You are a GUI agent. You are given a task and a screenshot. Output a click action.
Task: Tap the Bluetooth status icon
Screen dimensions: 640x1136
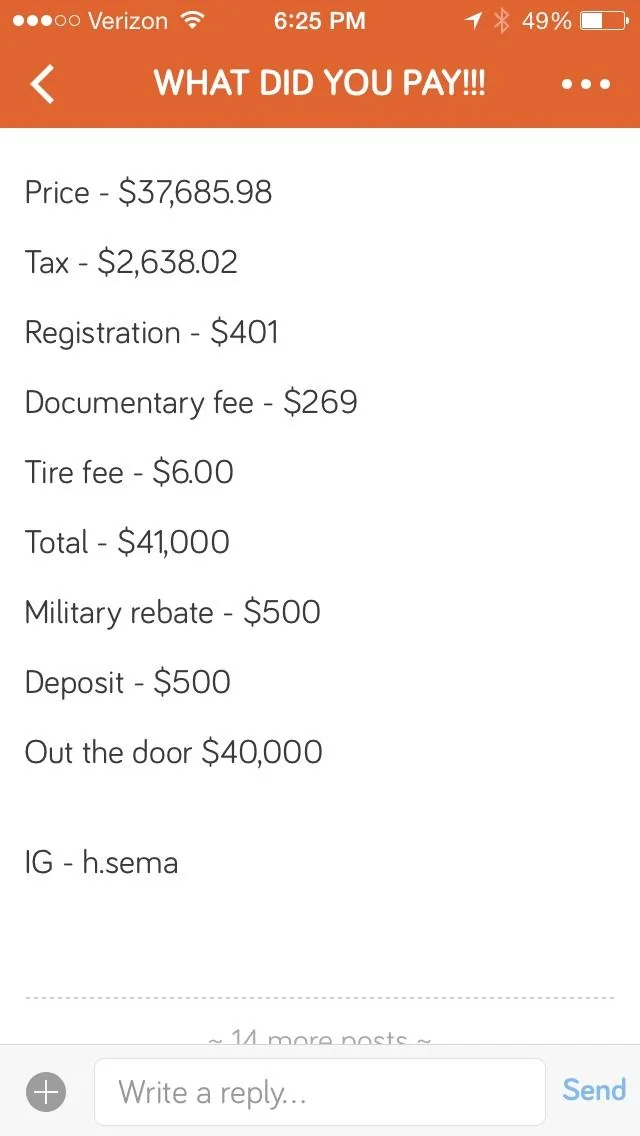(x=500, y=21)
